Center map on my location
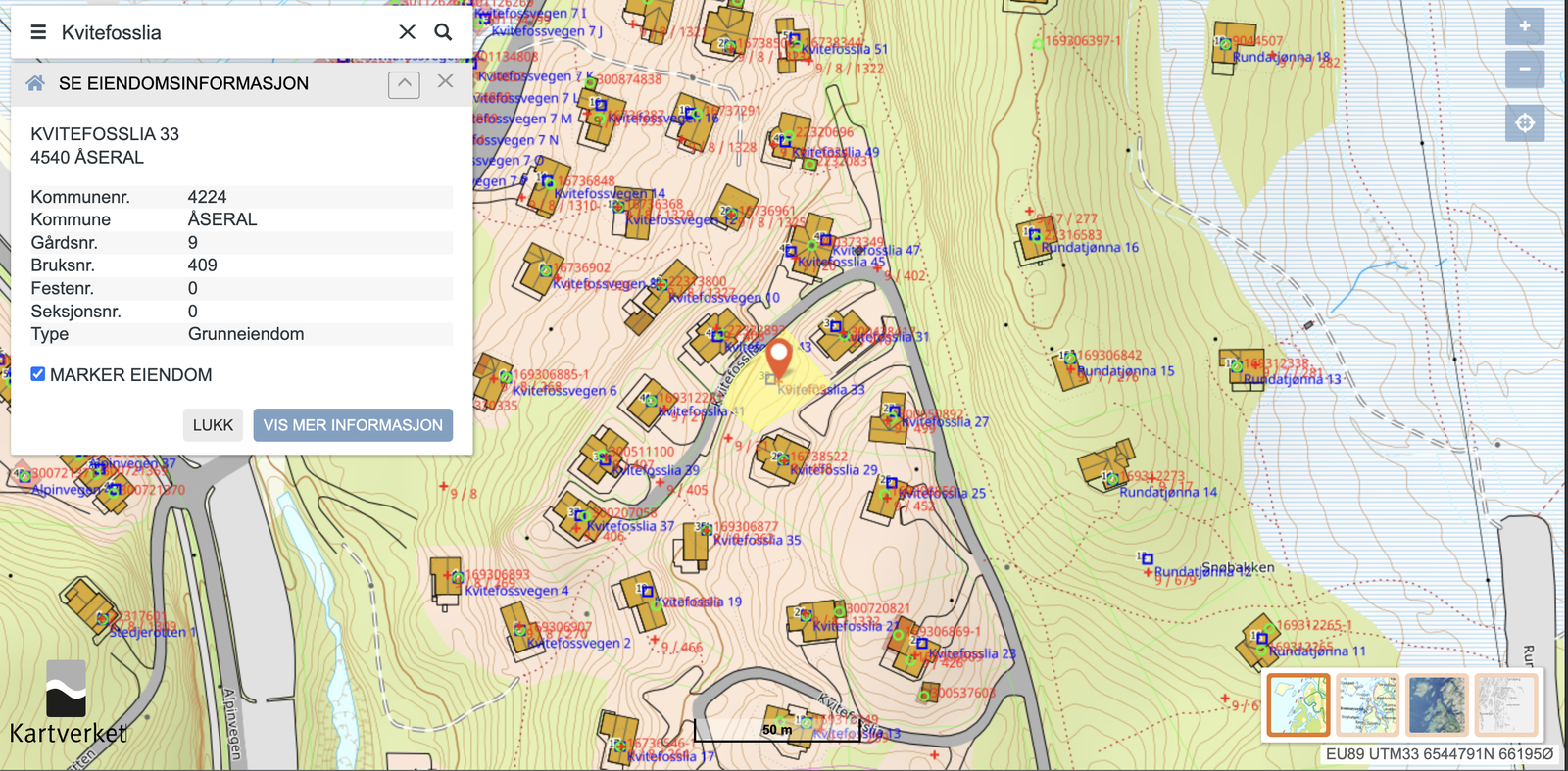 (1525, 123)
